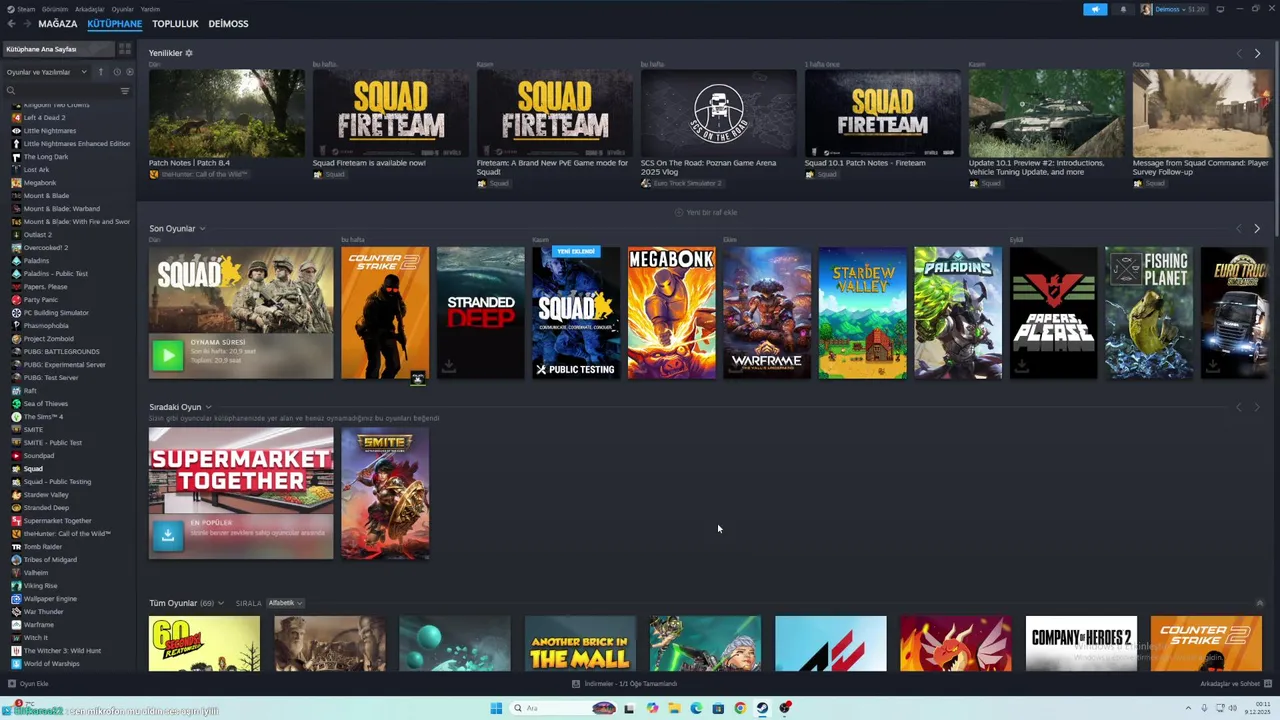Select Valheim in library list
The image size is (1280, 720).
(x=36, y=573)
